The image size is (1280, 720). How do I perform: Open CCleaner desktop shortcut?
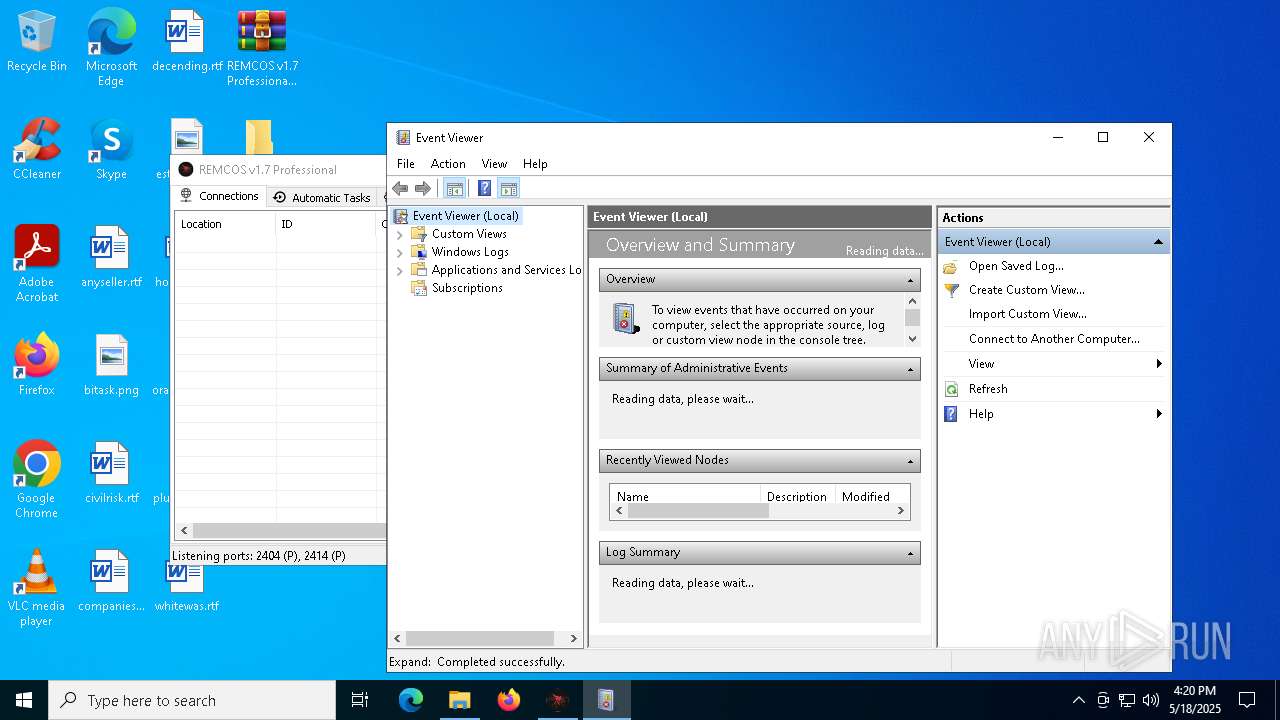click(x=37, y=148)
